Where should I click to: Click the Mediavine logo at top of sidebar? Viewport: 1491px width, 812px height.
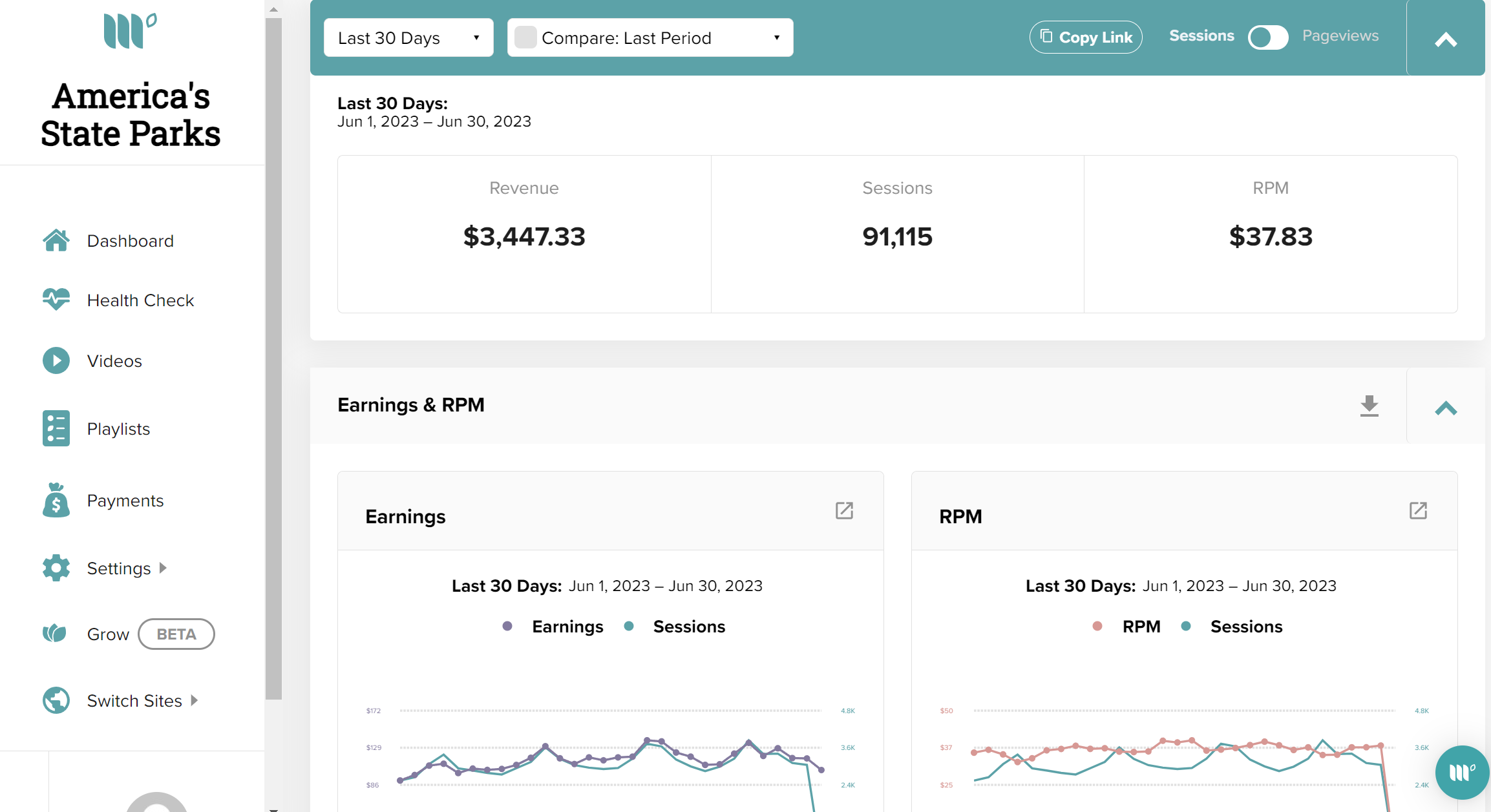(x=130, y=30)
